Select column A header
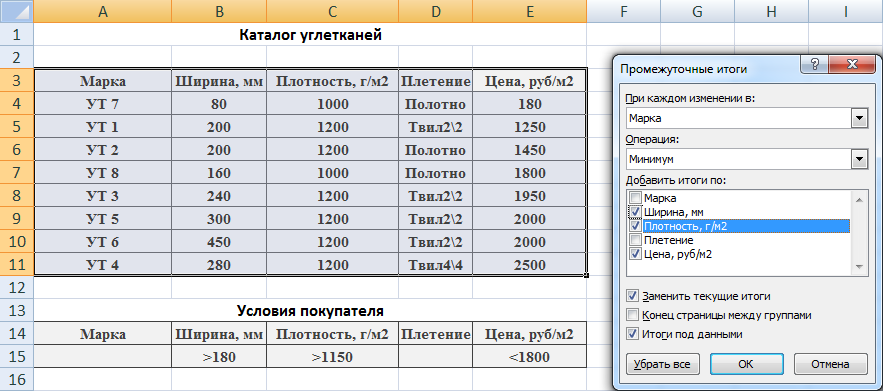The width and height of the screenshot is (883, 391). pos(102,11)
